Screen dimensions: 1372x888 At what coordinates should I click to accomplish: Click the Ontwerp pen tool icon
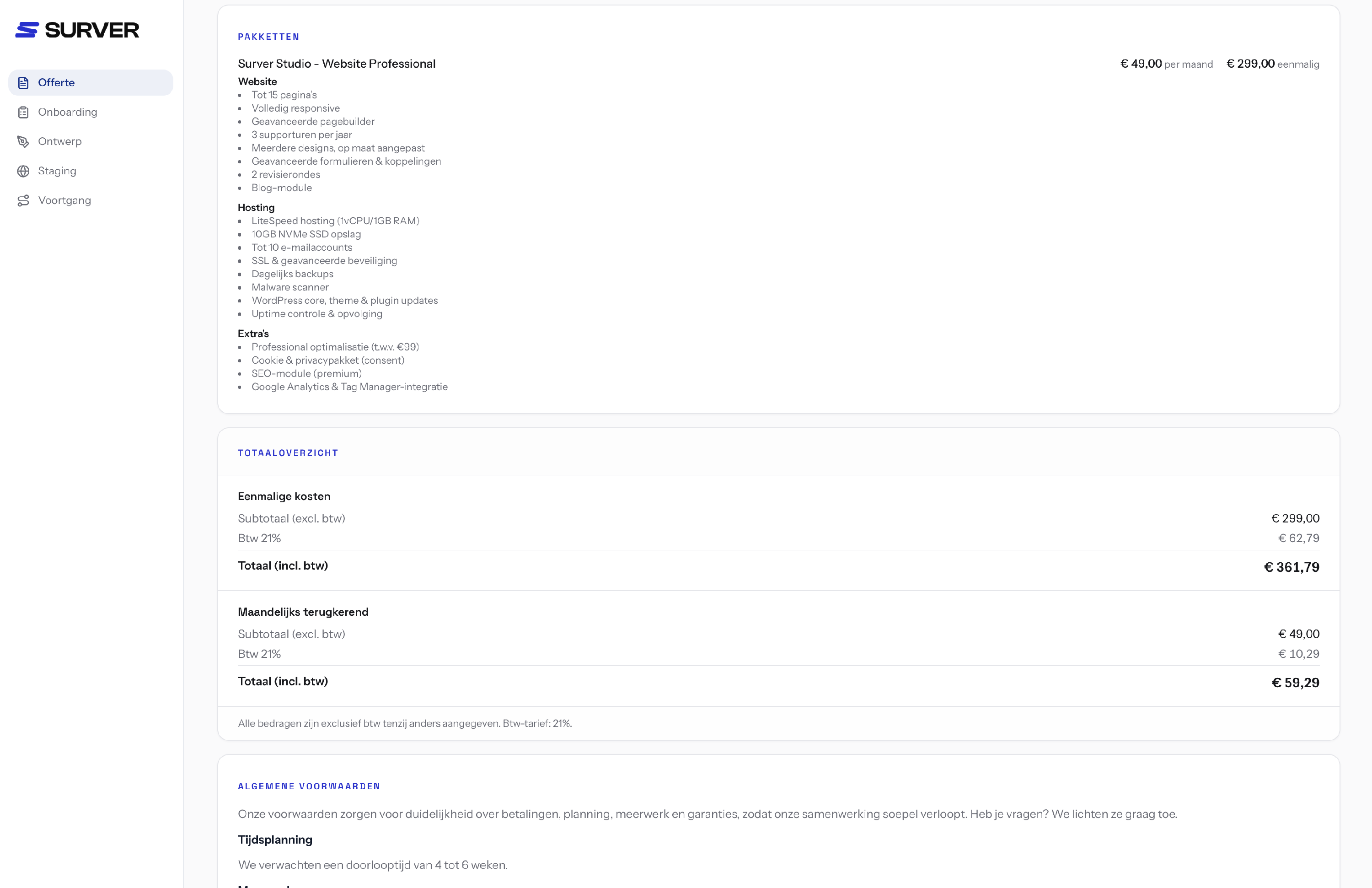tap(23, 142)
